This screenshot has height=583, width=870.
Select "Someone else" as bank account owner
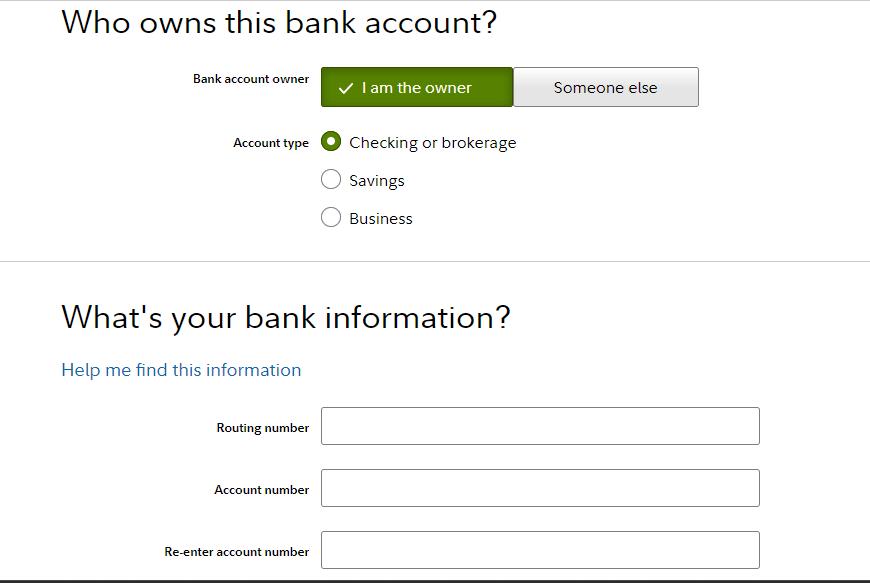click(x=605, y=88)
